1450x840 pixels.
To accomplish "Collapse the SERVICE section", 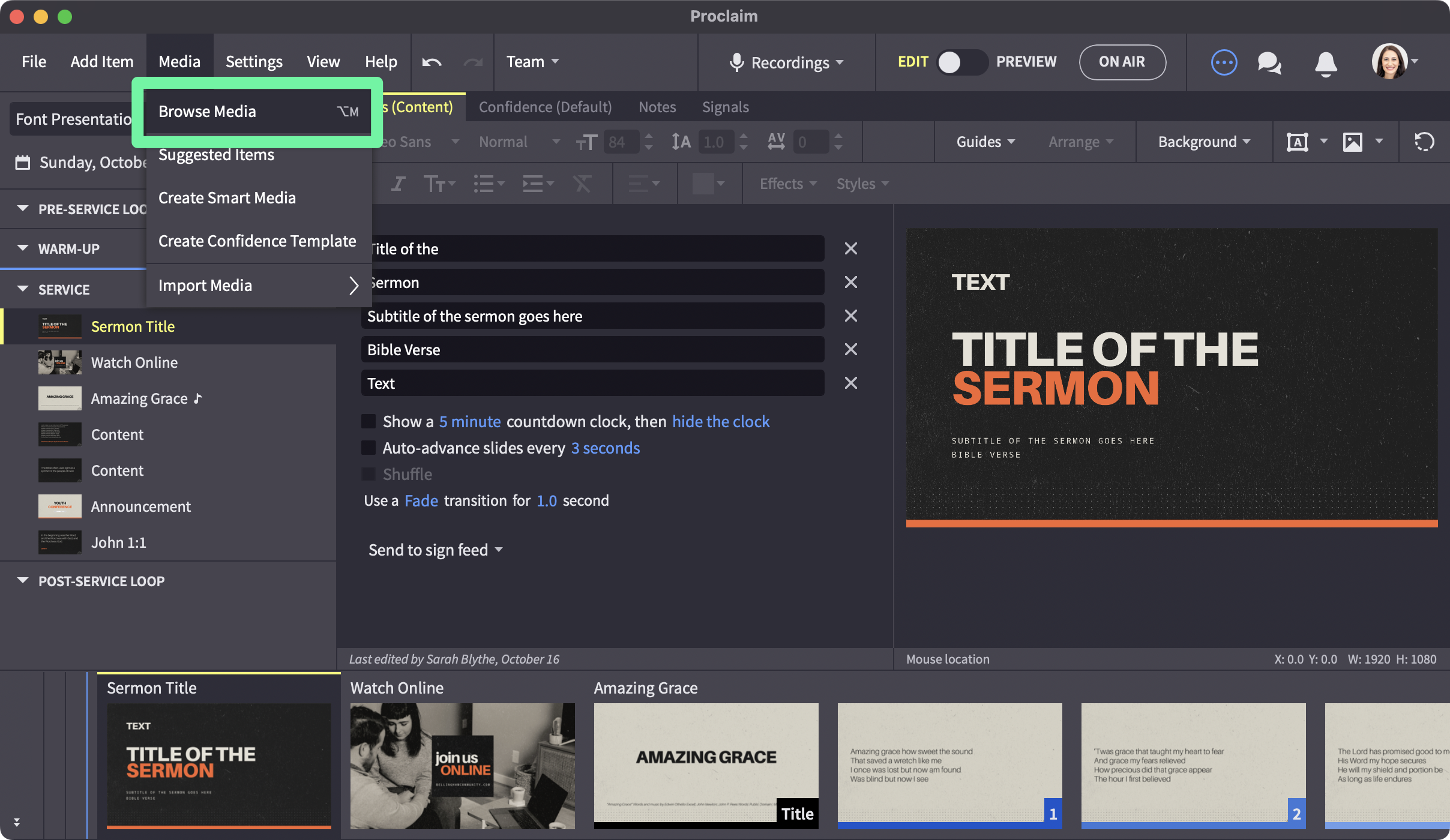I will click(23, 289).
